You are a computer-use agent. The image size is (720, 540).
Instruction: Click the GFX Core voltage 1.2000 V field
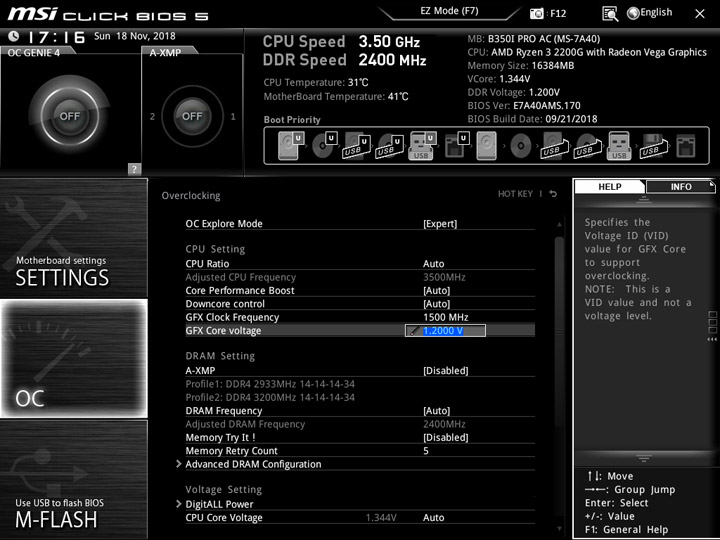point(445,331)
